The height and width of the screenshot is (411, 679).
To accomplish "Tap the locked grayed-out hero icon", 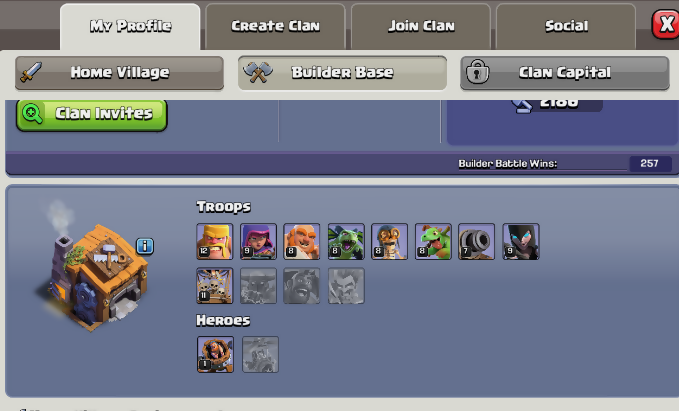I will pos(260,354).
